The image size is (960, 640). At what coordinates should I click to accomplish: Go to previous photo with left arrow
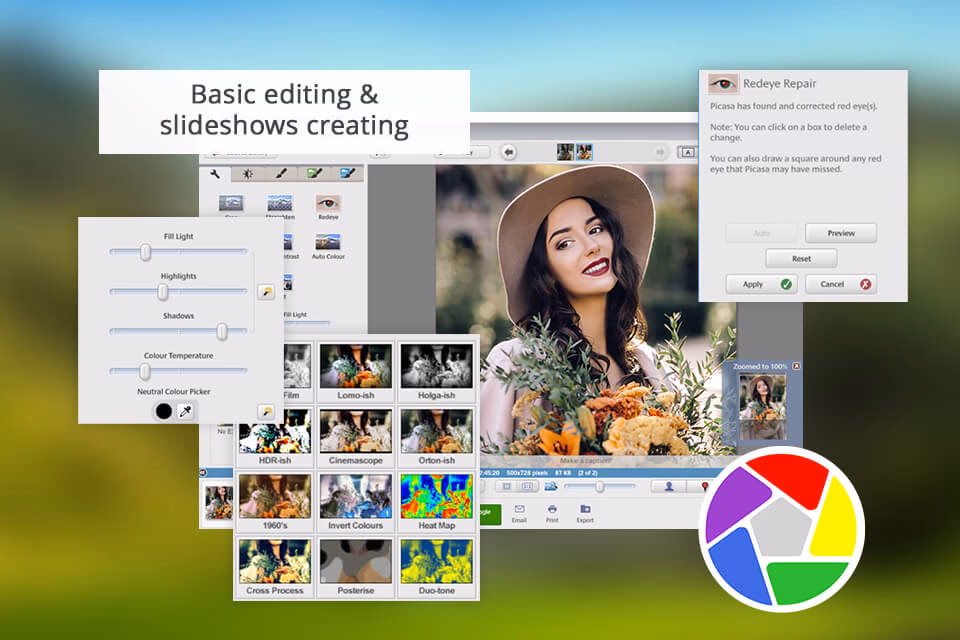[x=509, y=152]
